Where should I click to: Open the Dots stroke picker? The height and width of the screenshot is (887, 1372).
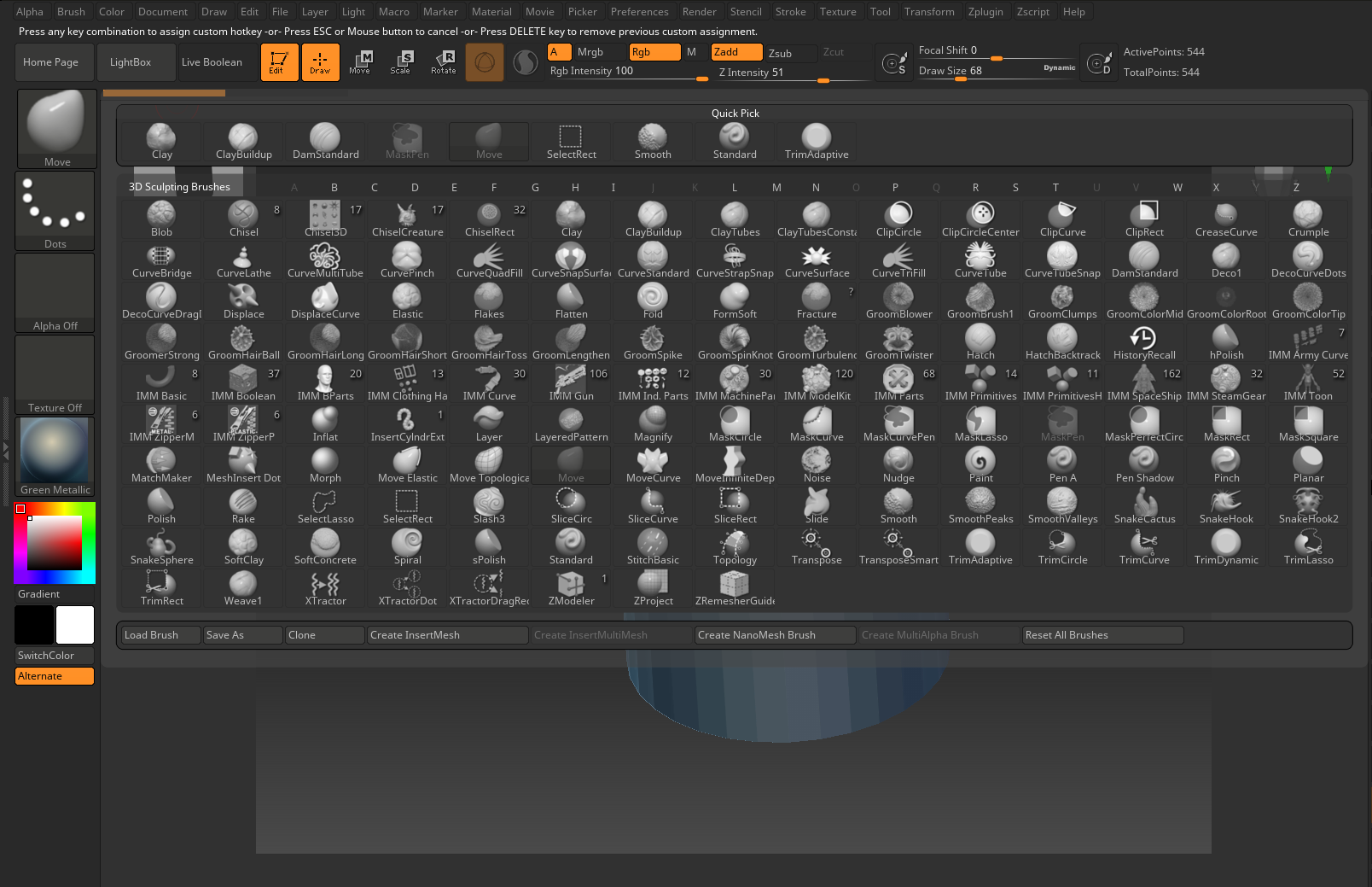pyautogui.click(x=55, y=211)
